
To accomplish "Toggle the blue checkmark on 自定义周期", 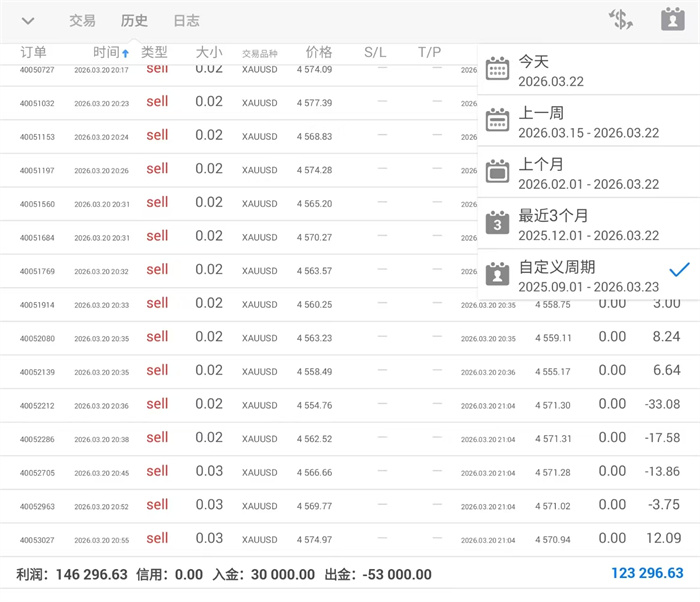I will tap(680, 269).
